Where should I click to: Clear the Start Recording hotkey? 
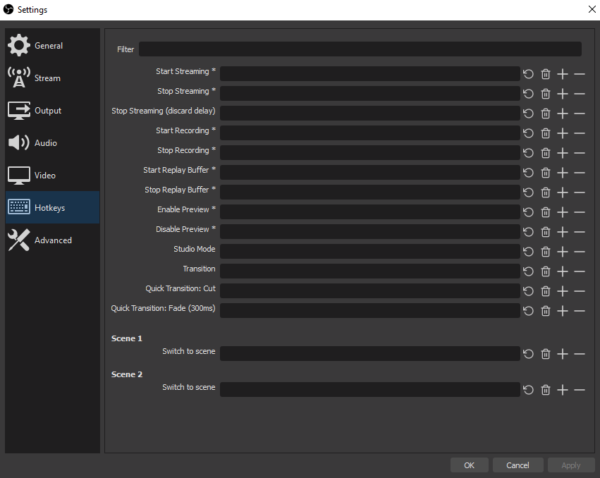545,133
